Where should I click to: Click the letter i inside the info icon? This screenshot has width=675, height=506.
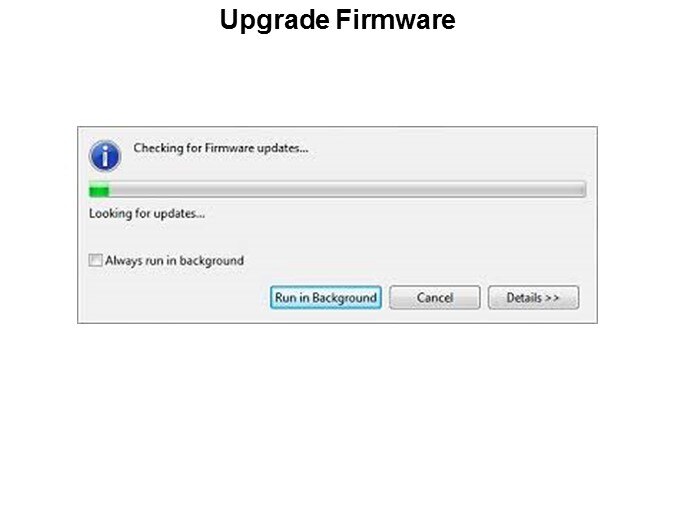coord(105,156)
